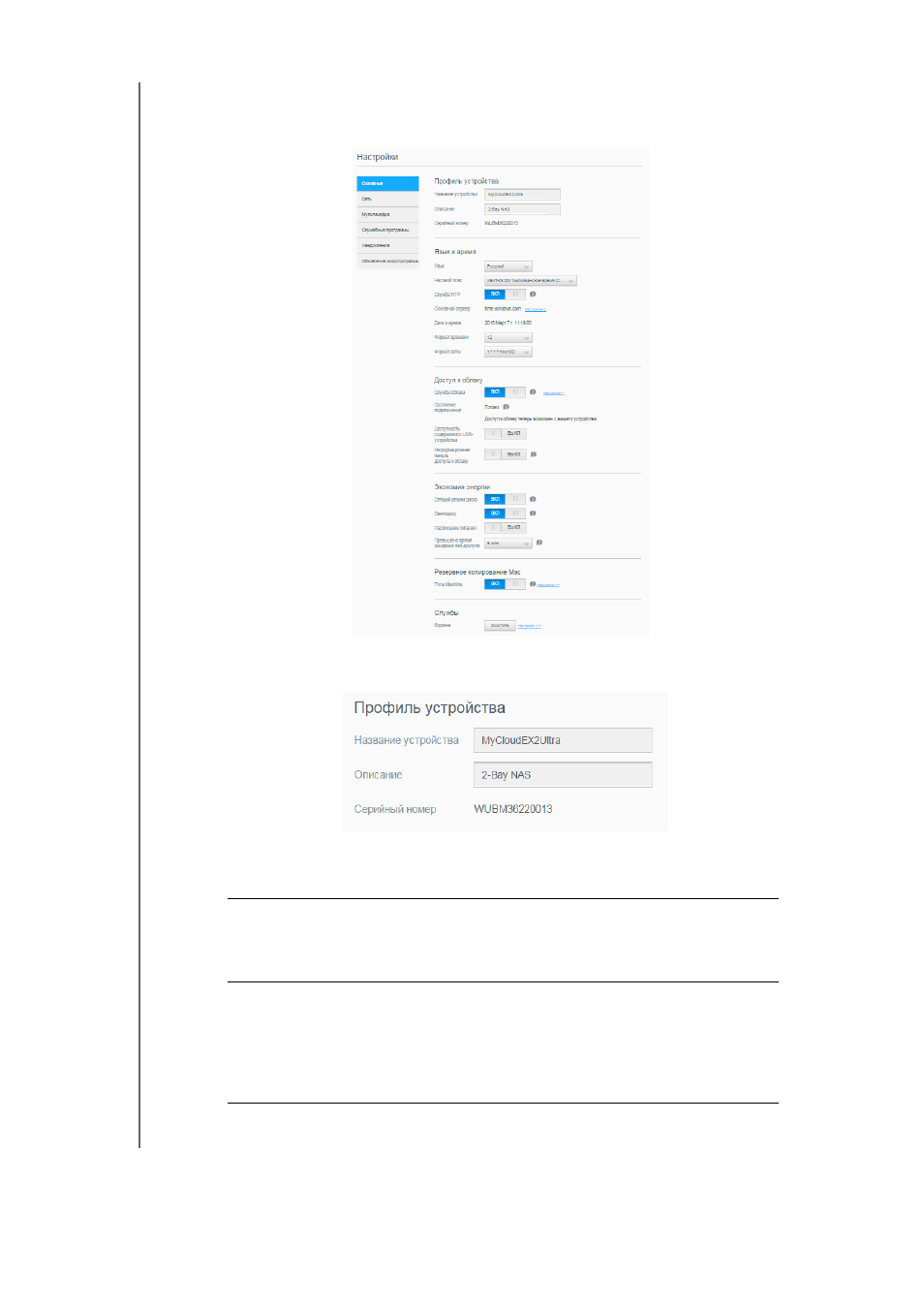Click the info icon beside the LED toggle
The height and width of the screenshot is (1308, 924).
533,514
